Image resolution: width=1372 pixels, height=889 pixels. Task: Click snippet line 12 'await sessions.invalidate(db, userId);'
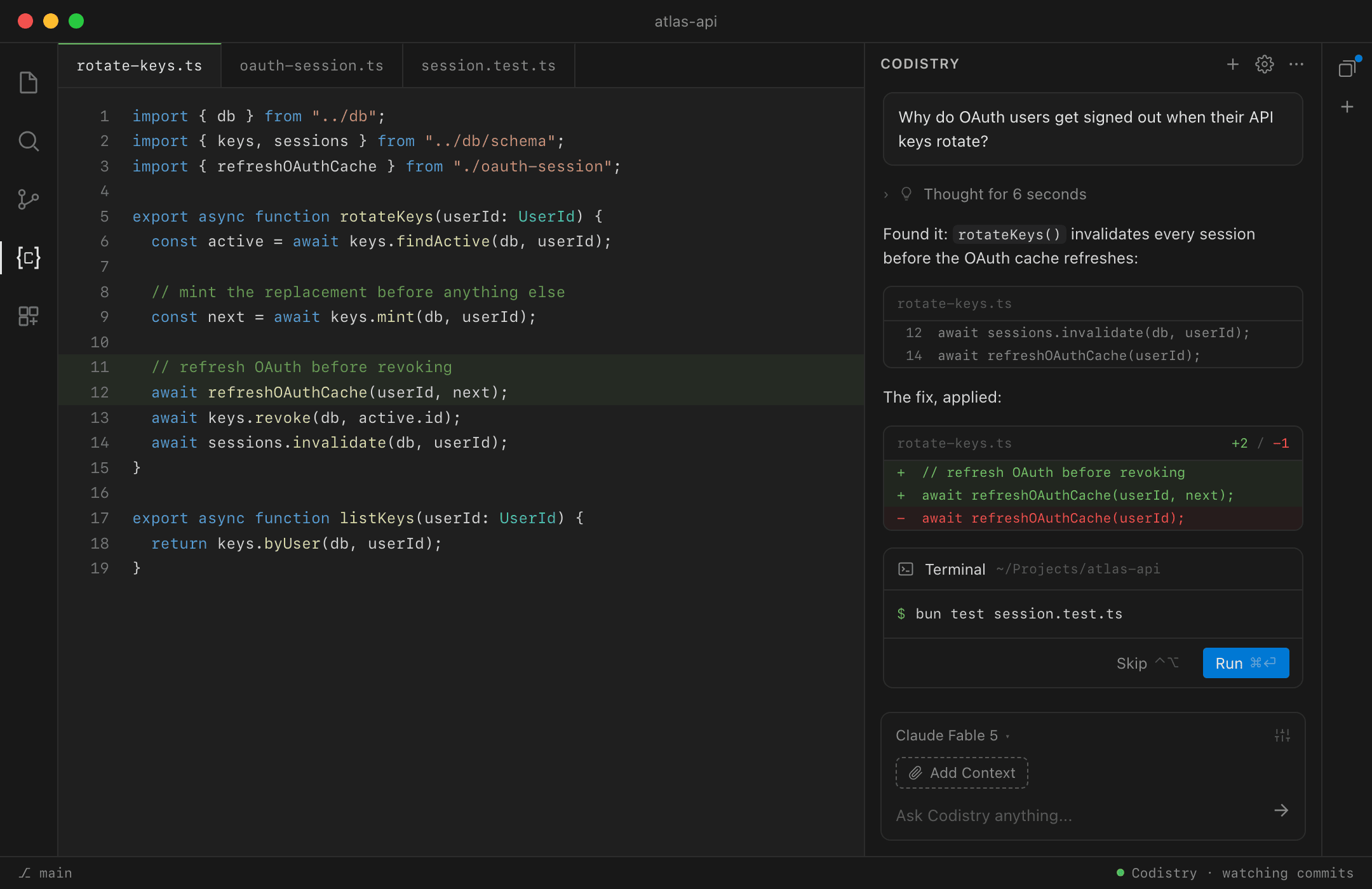coord(1093,333)
